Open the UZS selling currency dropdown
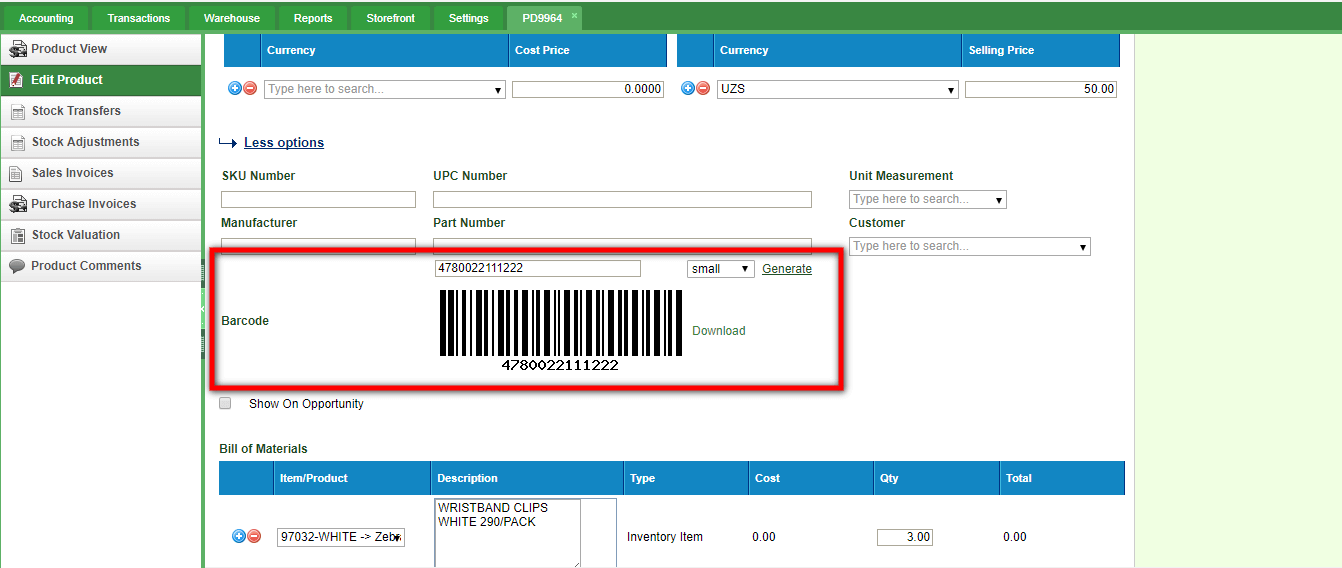The width and height of the screenshot is (1342, 568). 838,89
